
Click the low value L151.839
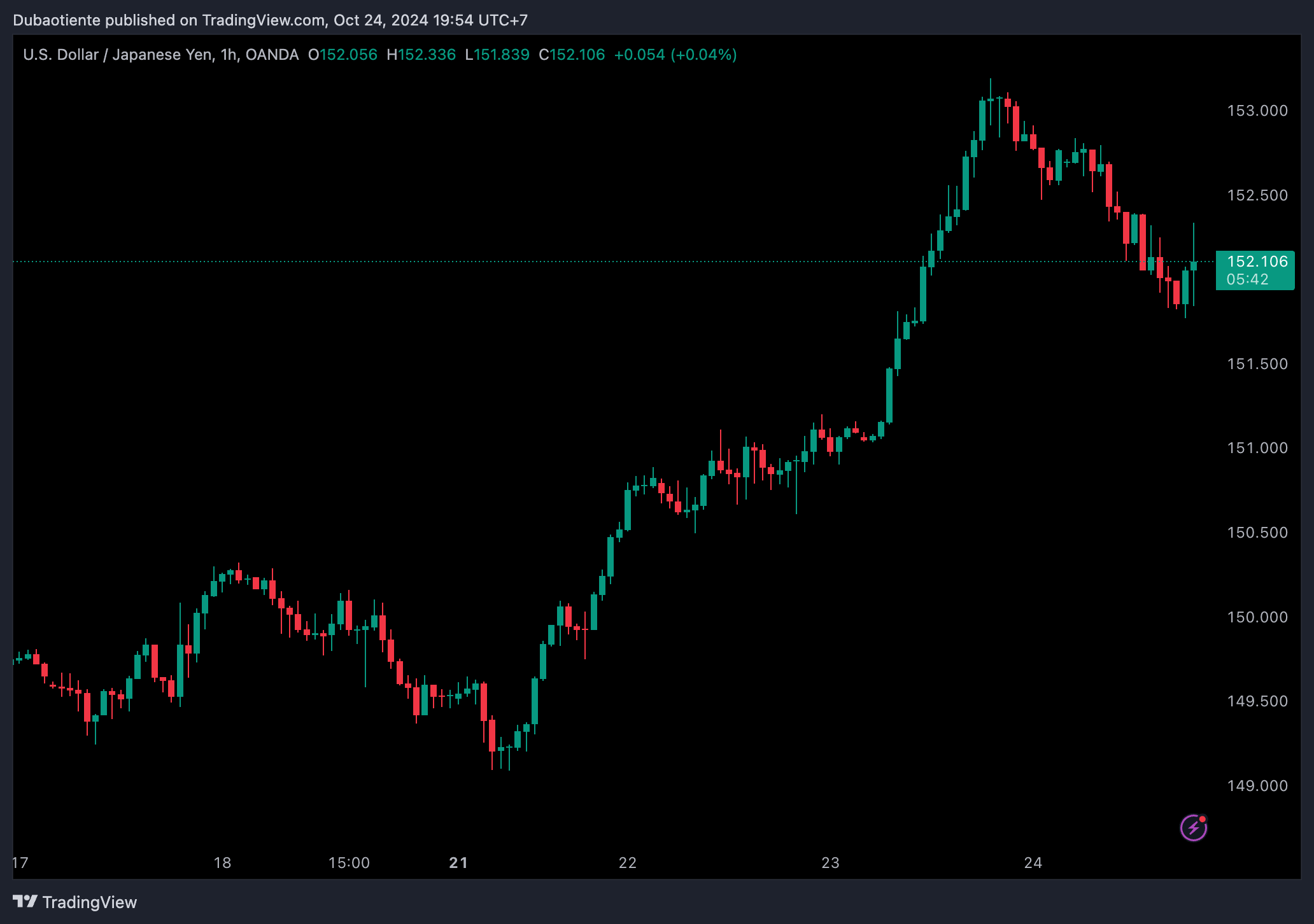(x=497, y=55)
